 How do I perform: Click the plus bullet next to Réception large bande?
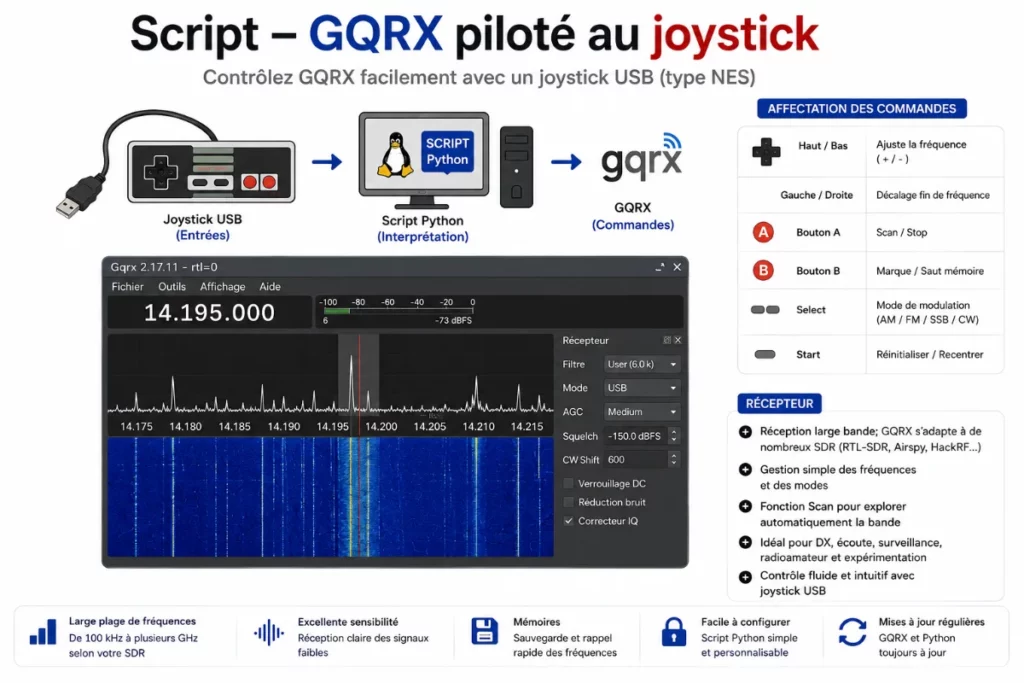[745, 432]
